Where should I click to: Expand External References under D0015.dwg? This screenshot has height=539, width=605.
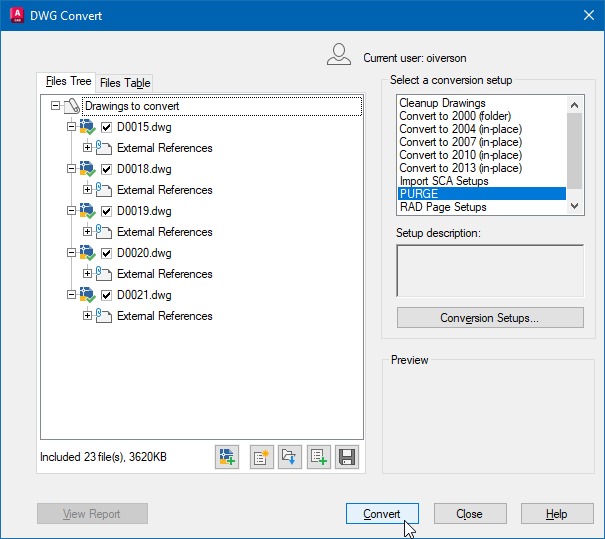88,148
